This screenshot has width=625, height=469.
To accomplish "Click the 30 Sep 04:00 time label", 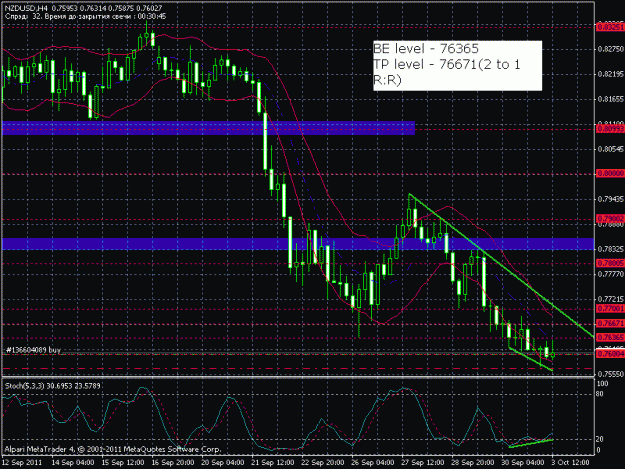I will [x=523, y=462].
